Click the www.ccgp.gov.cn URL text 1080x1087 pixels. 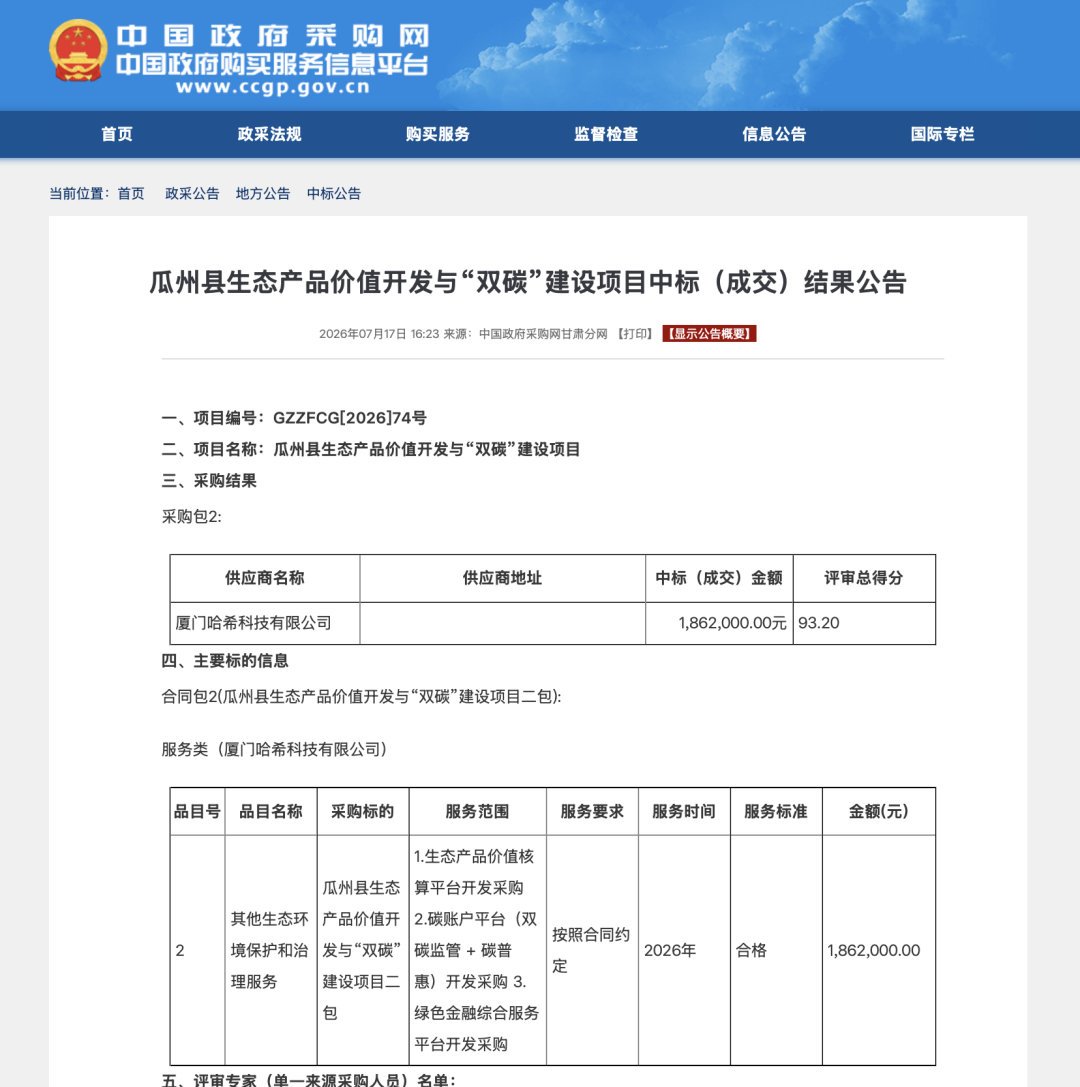pos(273,87)
